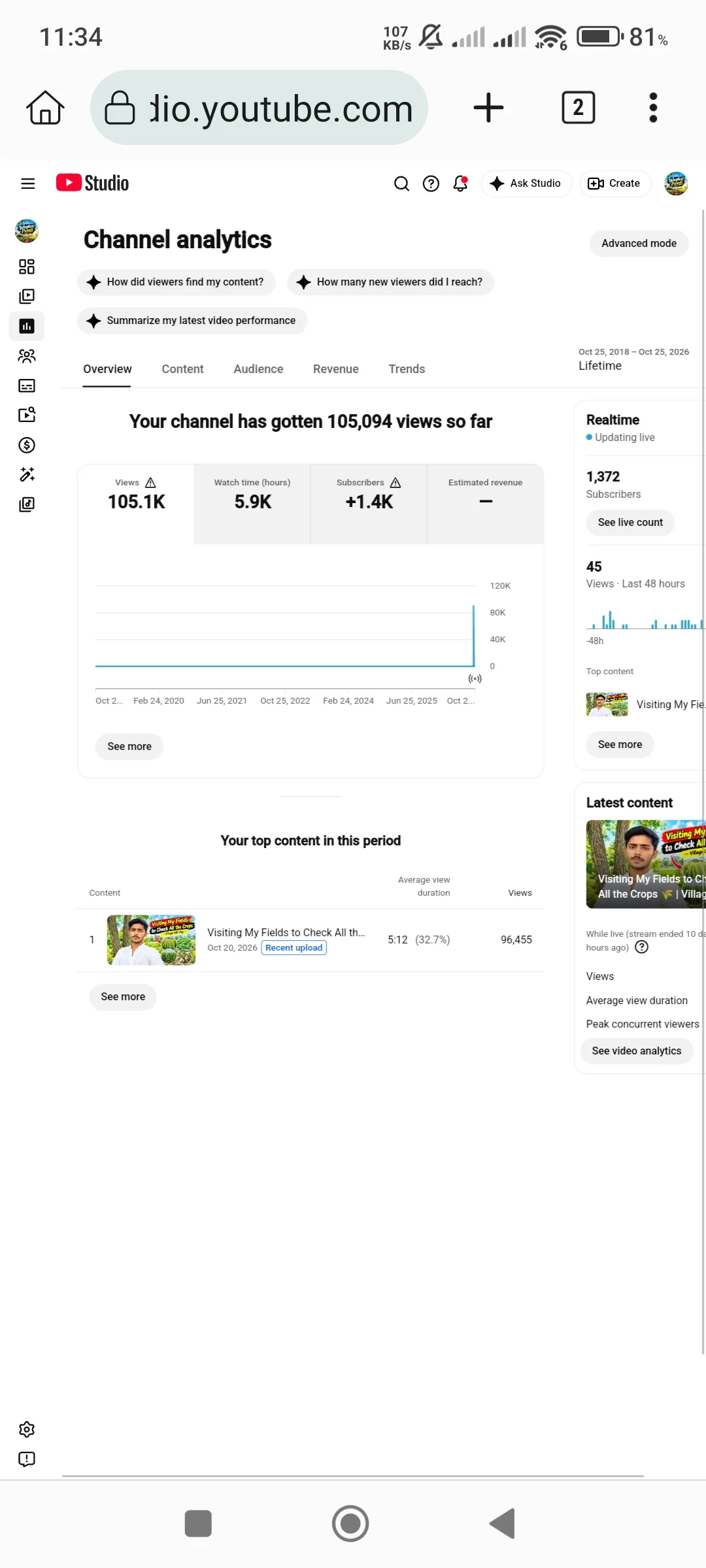Viewport: 706px width, 1568px height.
Task: Click See more in Realtime card
Action: (x=620, y=745)
